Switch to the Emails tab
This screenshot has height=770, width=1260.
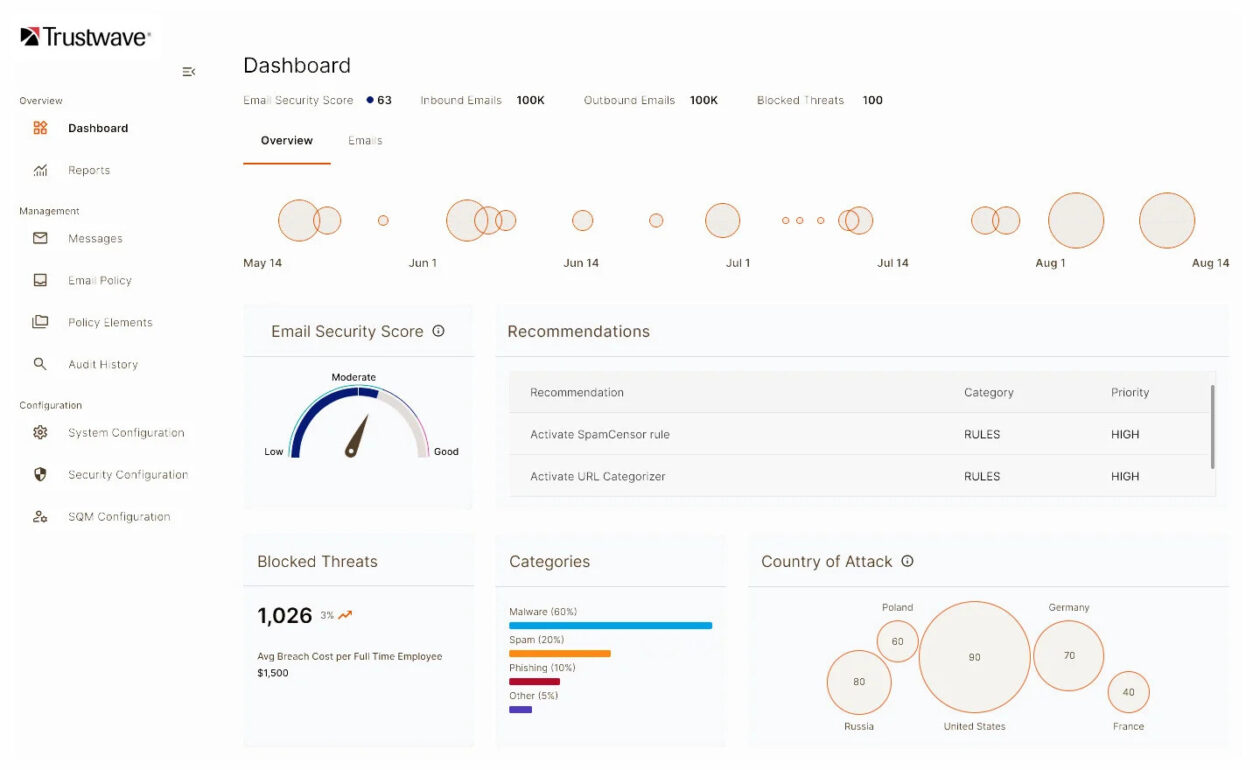pos(365,141)
